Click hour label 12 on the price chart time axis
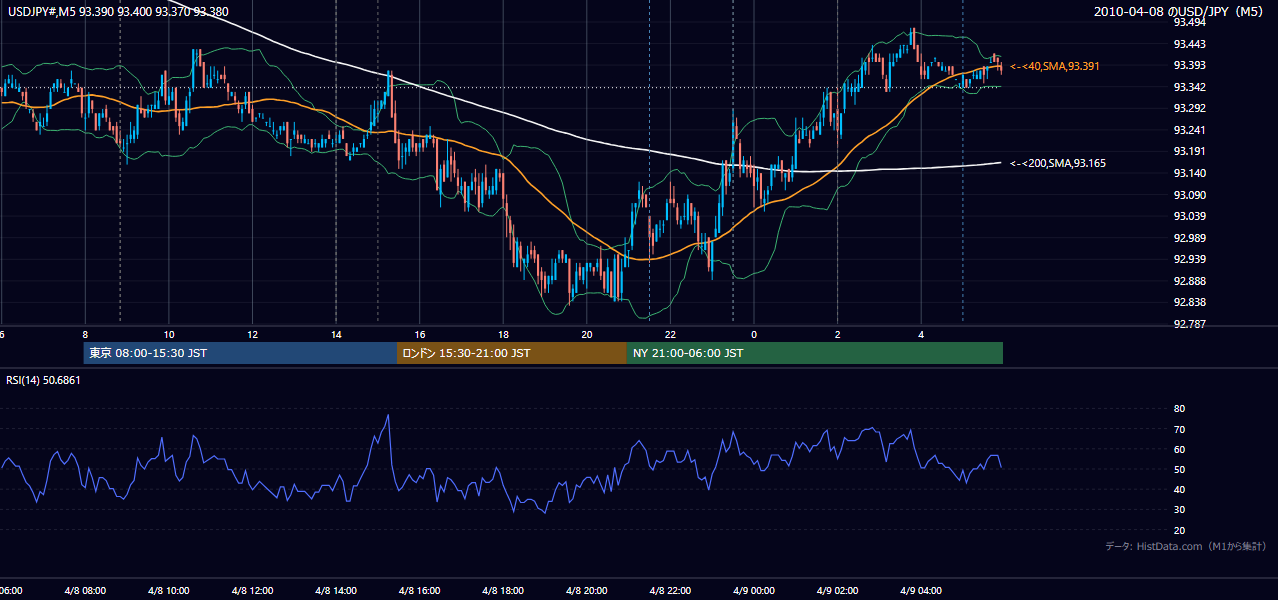This screenshot has width=1278, height=600. click(252, 335)
